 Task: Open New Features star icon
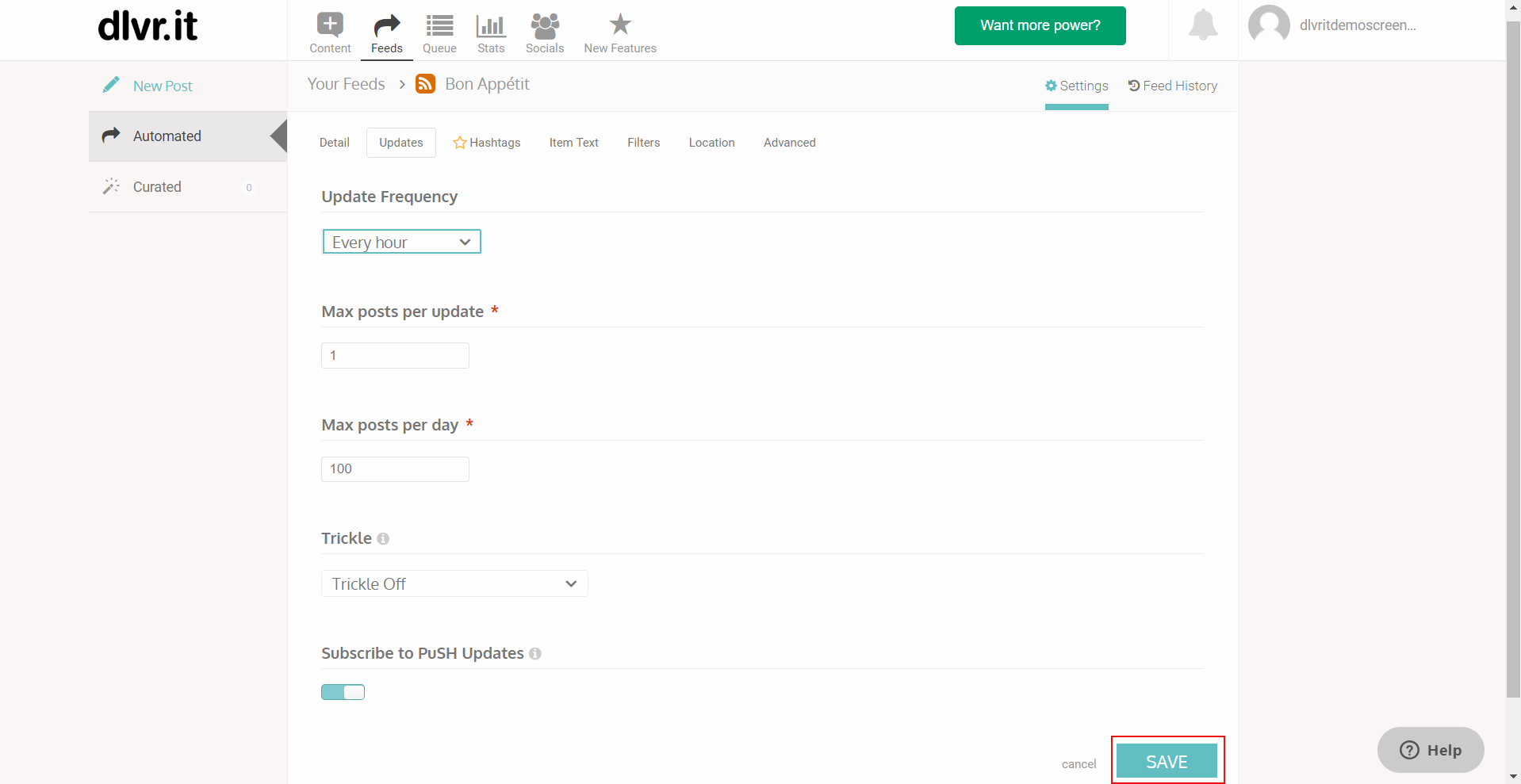620,24
